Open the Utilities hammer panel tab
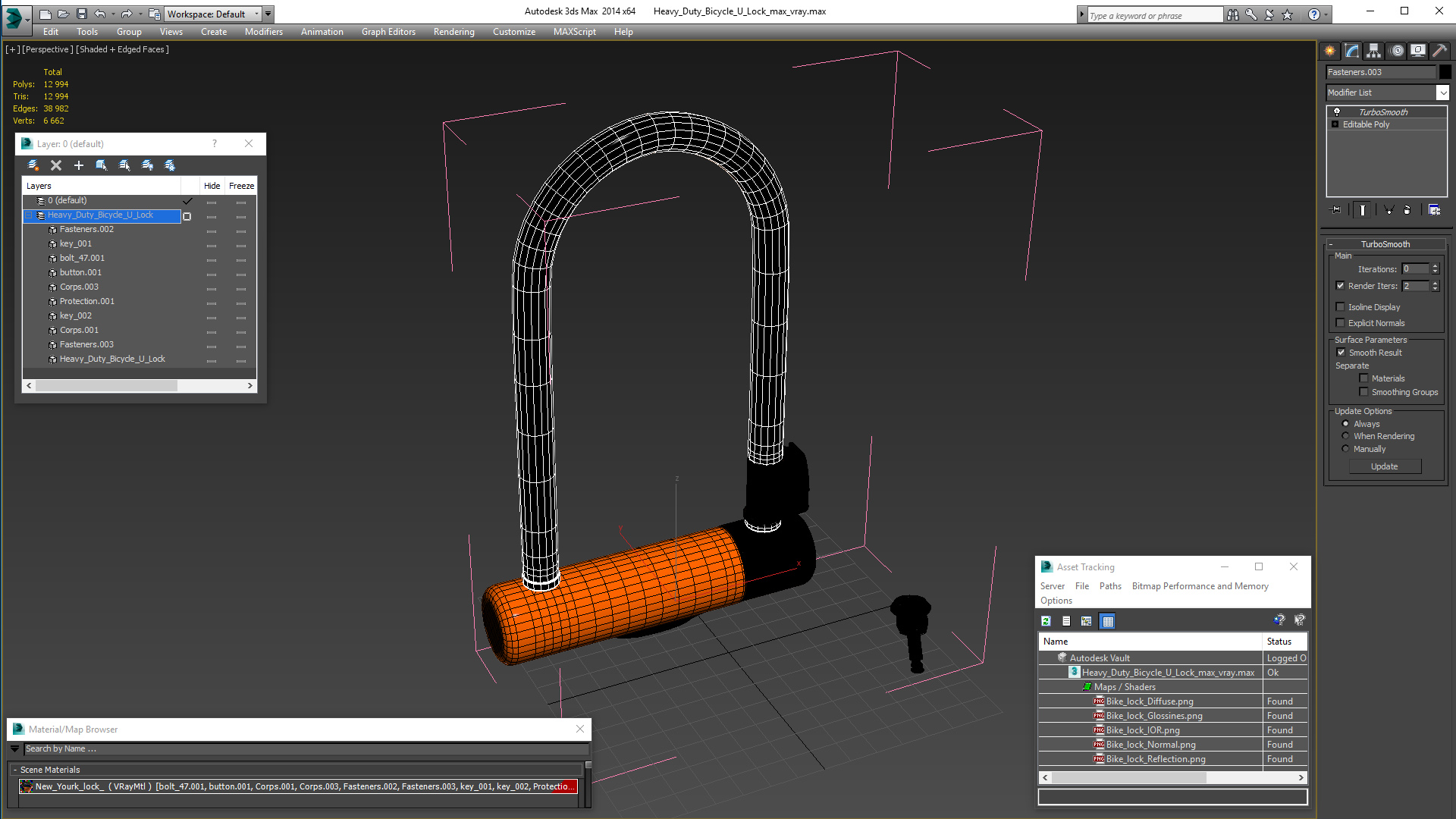This screenshot has height=819, width=1456. [x=1439, y=51]
